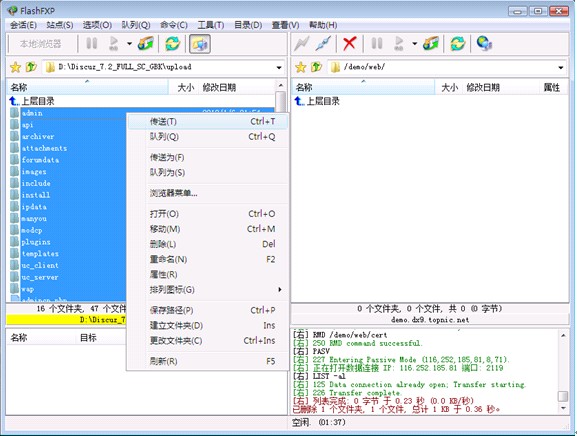
Task: Click the right toolbar transfer queue play icon
Action: (x=399, y=44)
